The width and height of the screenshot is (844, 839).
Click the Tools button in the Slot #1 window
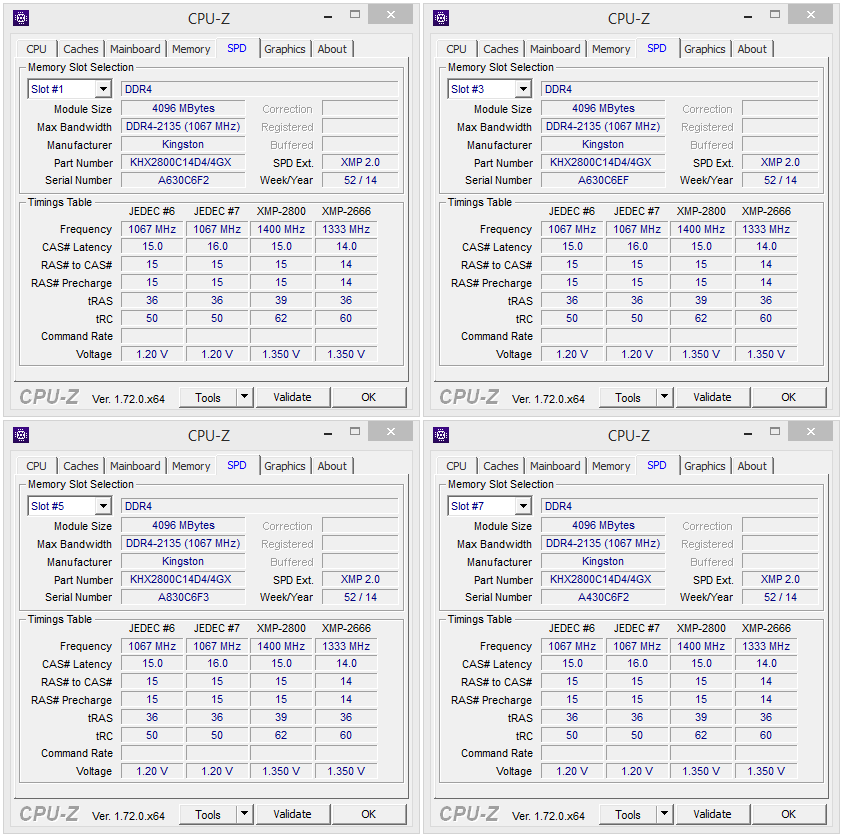208,398
